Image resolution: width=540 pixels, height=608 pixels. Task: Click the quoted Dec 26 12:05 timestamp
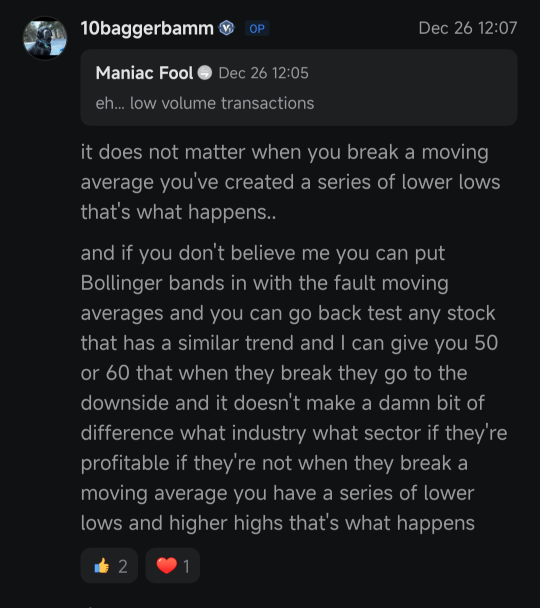coord(264,73)
